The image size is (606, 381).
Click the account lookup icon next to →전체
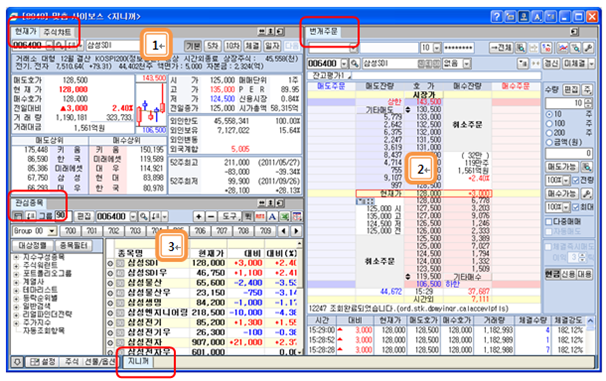[x=521, y=48]
